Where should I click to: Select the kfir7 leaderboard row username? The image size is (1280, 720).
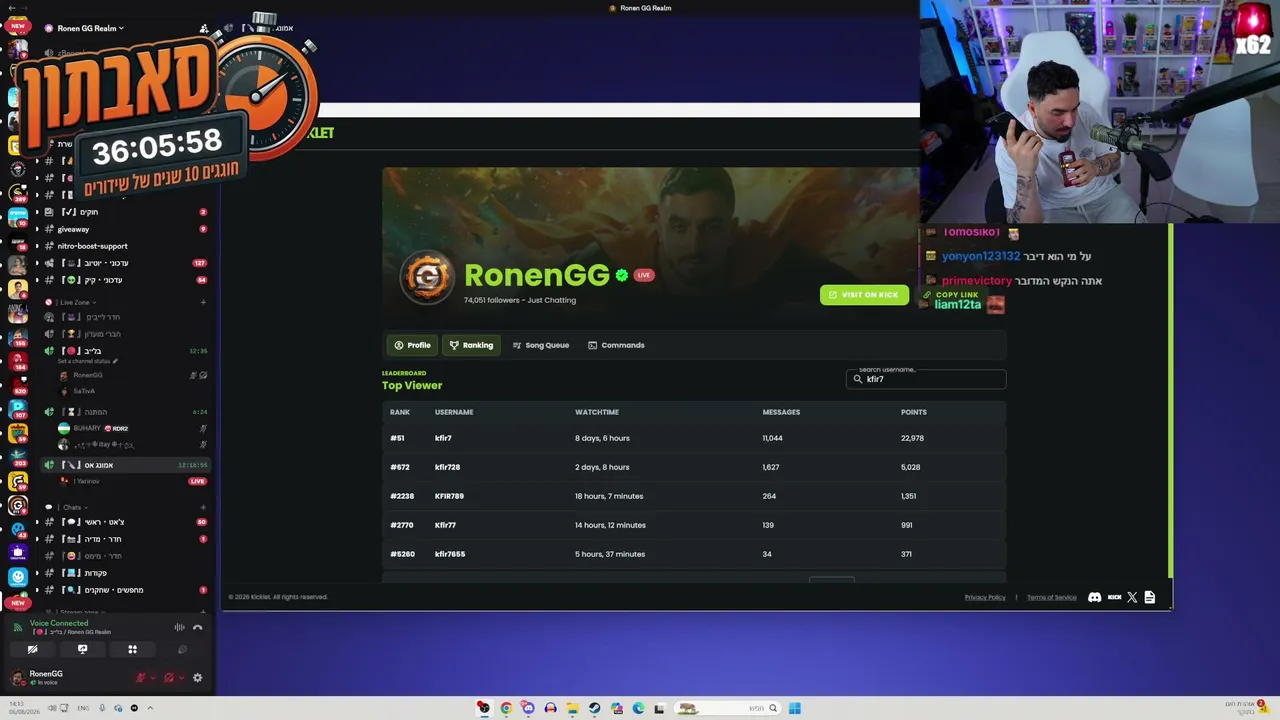click(443, 438)
